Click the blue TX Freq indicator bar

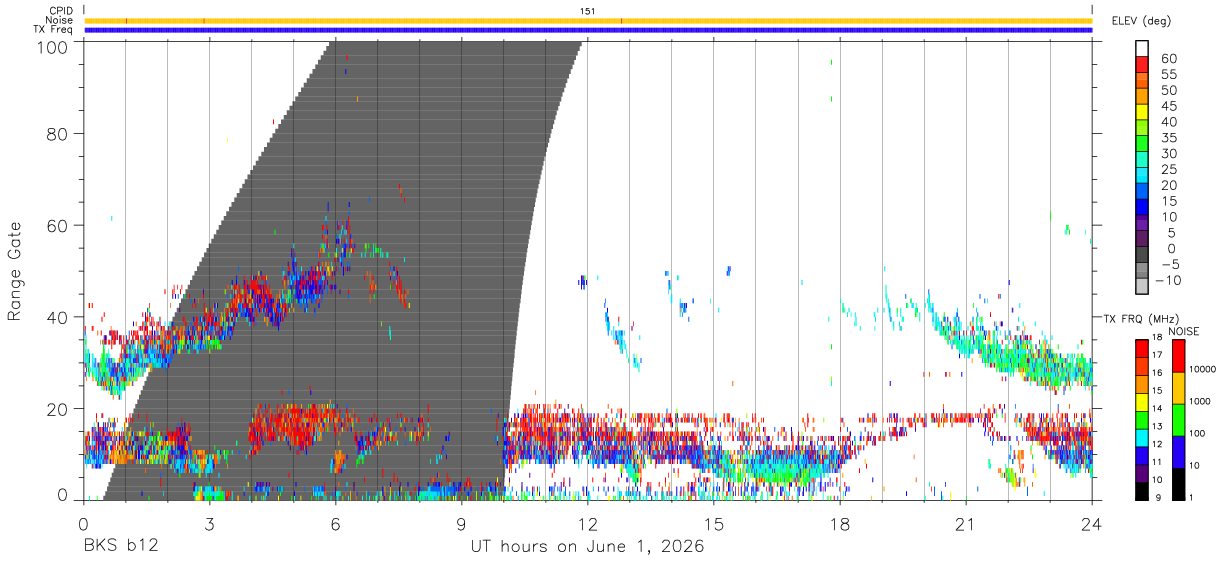point(588,30)
